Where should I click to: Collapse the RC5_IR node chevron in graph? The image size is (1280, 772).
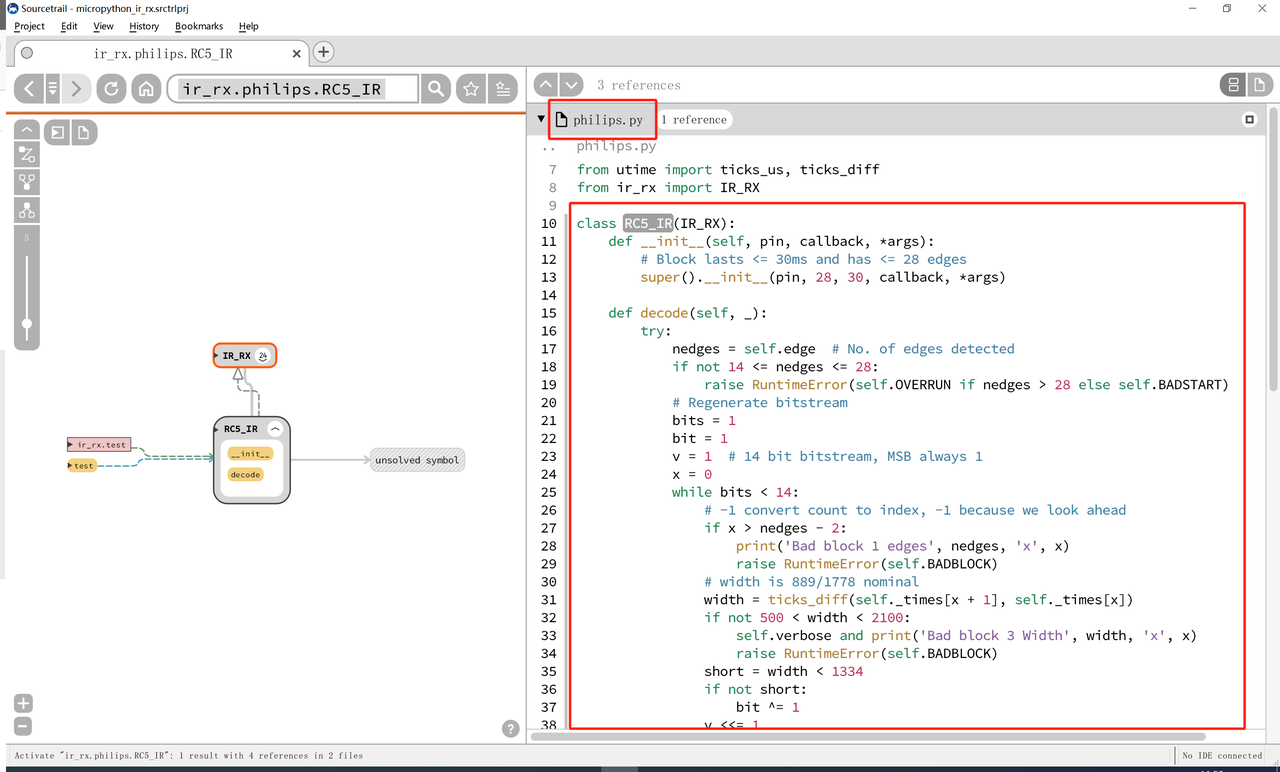275,429
